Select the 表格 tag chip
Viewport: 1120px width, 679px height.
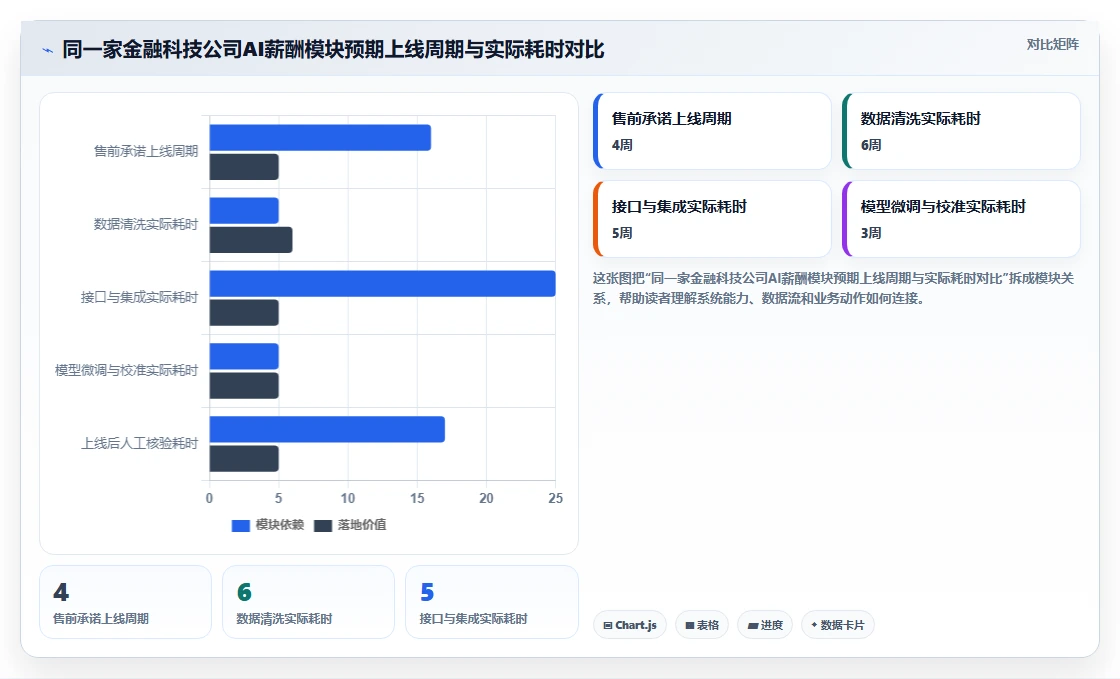[701, 625]
